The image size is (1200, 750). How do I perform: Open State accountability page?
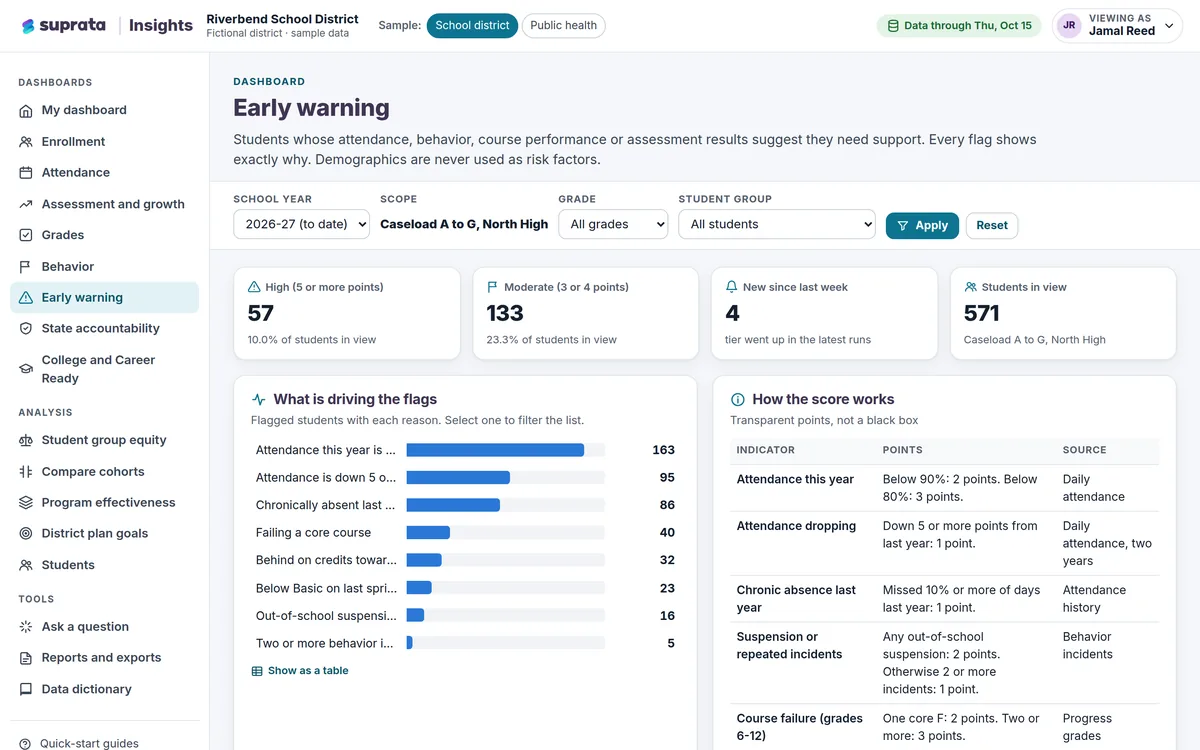104,329
